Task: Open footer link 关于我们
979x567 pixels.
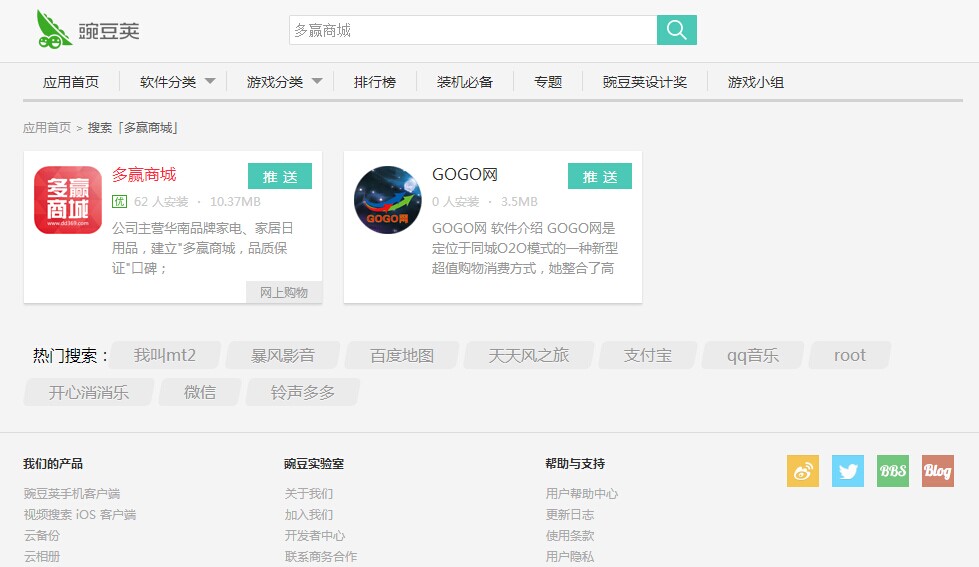Action: click(309, 493)
